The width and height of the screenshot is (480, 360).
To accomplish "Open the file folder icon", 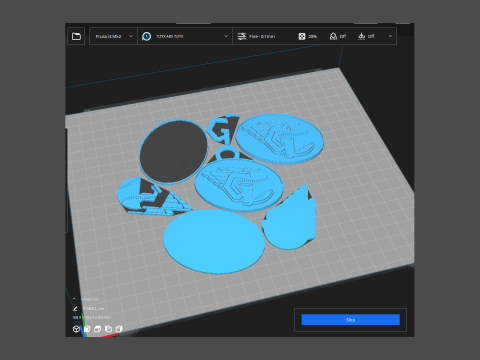I will 76,36.
